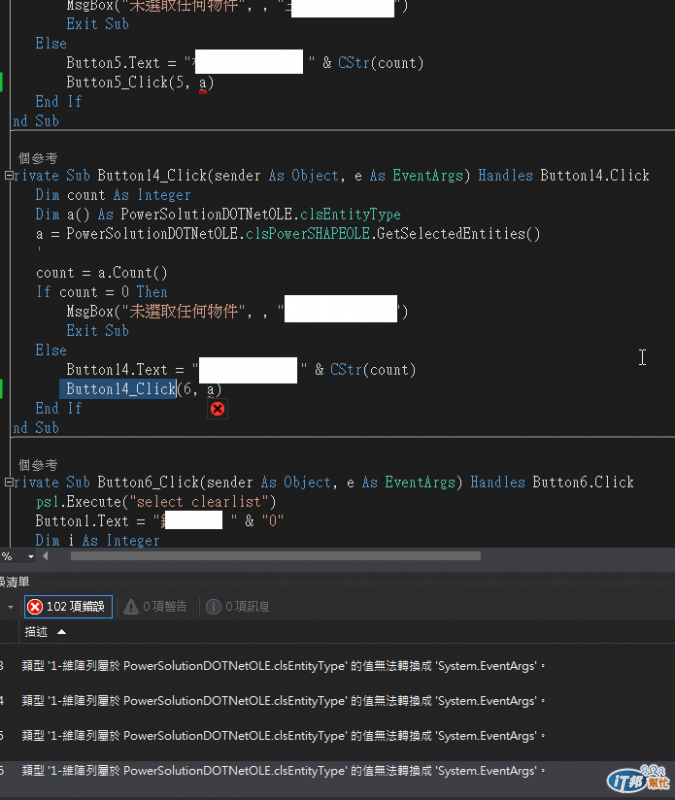Click the Button1.Text assignment line
This screenshot has height=800, width=675.
160,521
